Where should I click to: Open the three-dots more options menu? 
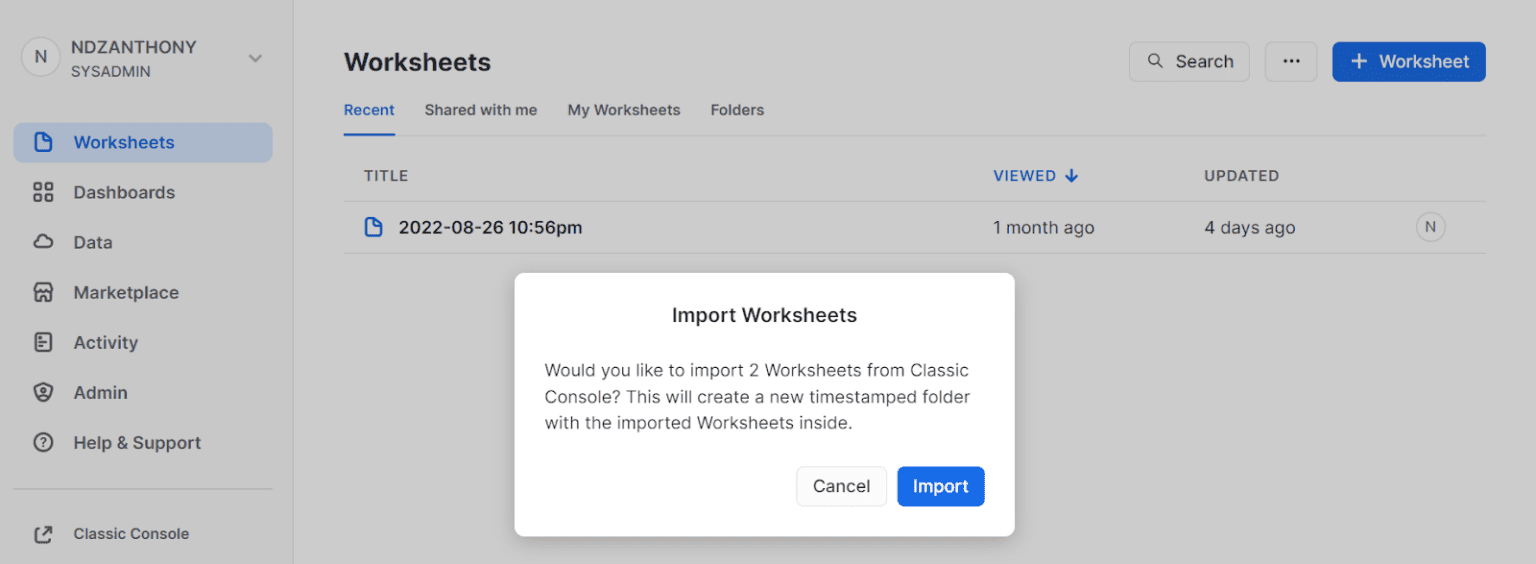pyautogui.click(x=1291, y=61)
